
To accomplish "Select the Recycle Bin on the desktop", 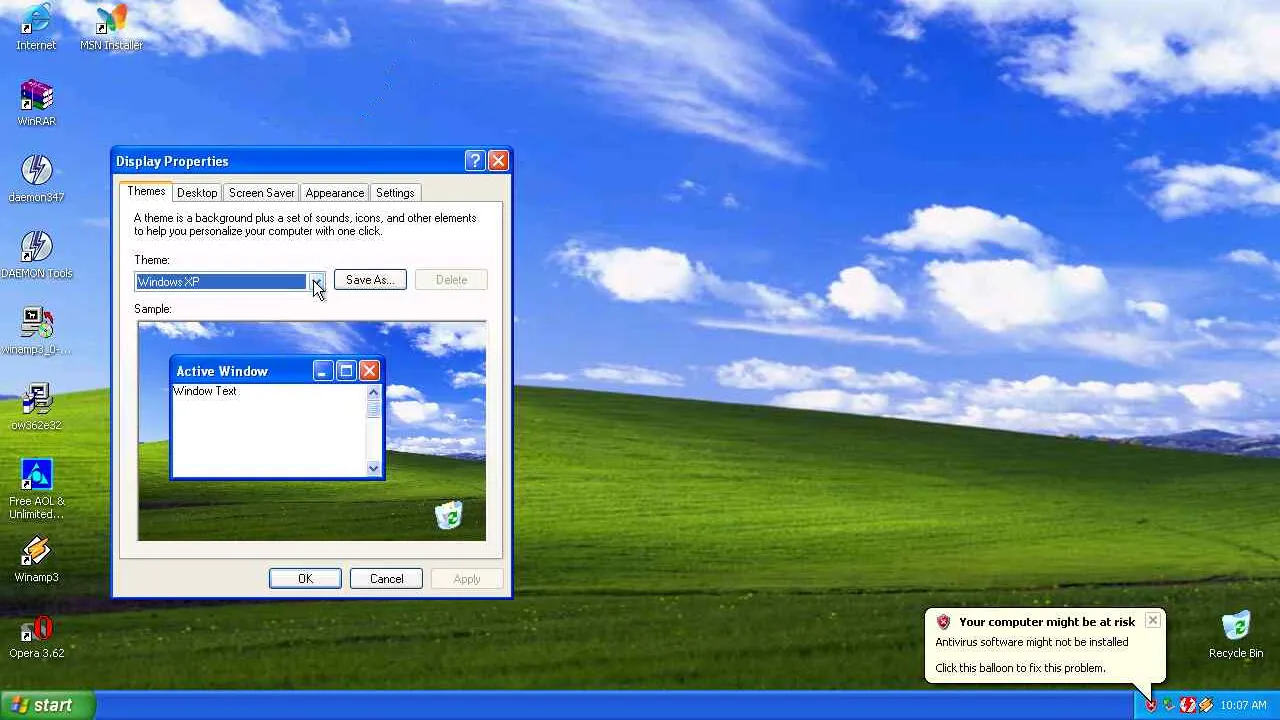I will [1236, 634].
